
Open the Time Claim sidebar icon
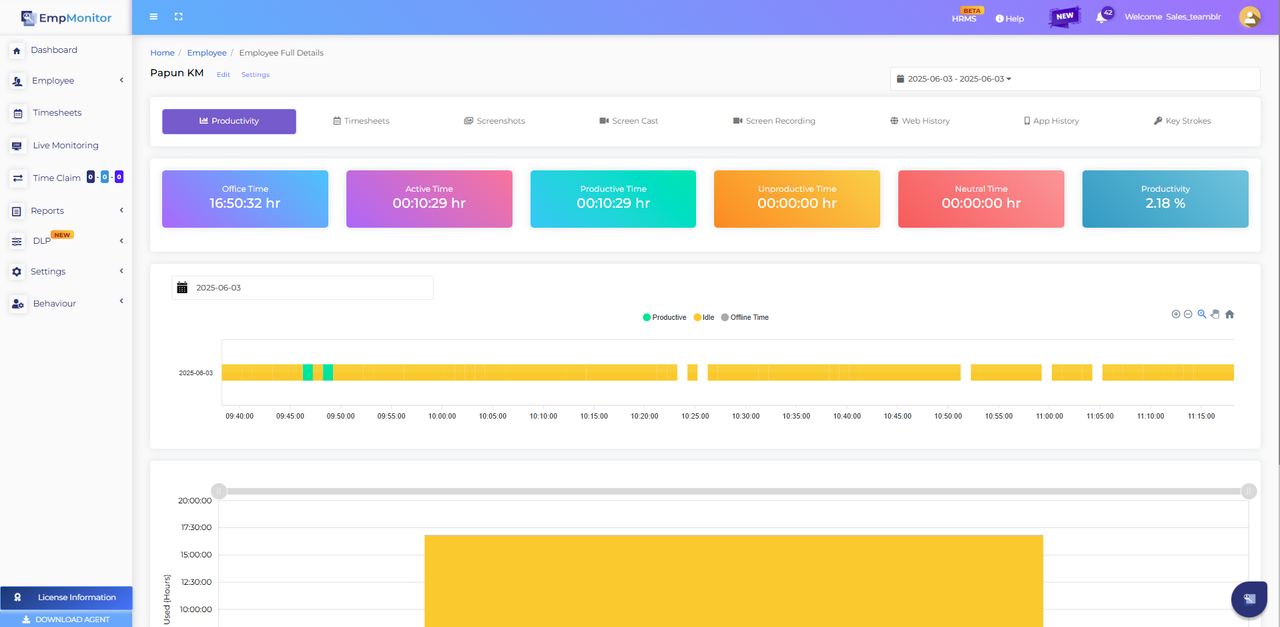[18, 178]
